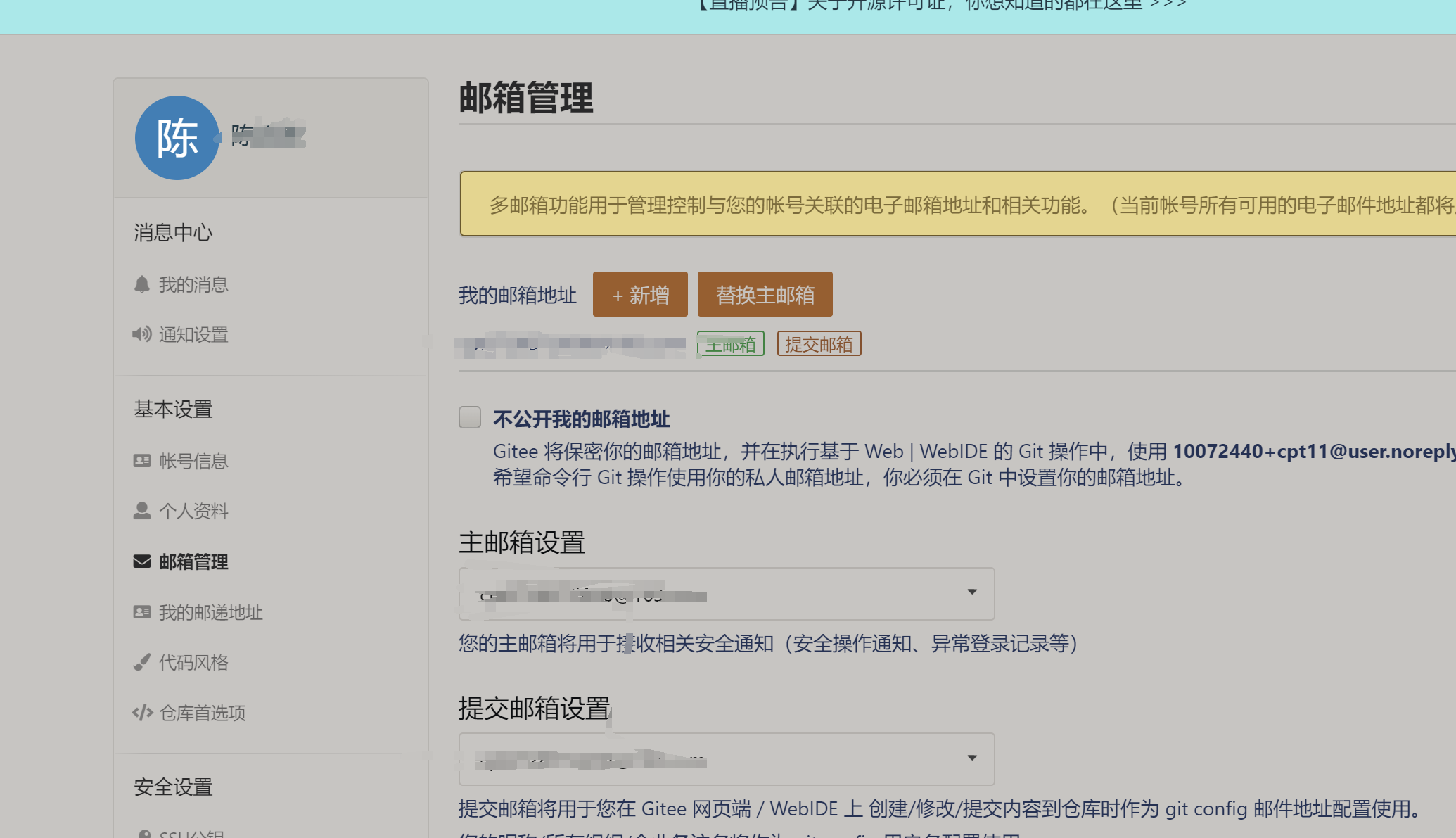Go to 帐号信息 settings
The height and width of the screenshot is (838, 1456).
click(x=193, y=461)
